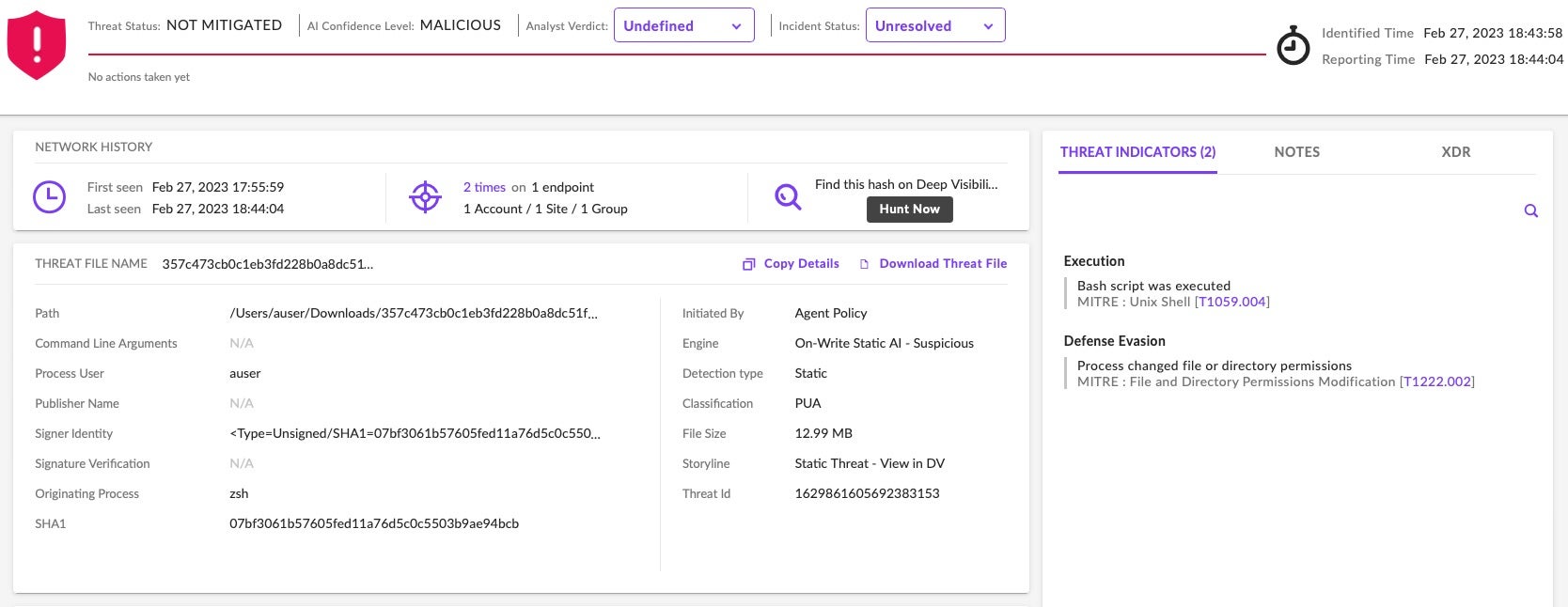The height and width of the screenshot is (607, 1568).
Task: Open the Incident Status dropdown
Action: 934,25
